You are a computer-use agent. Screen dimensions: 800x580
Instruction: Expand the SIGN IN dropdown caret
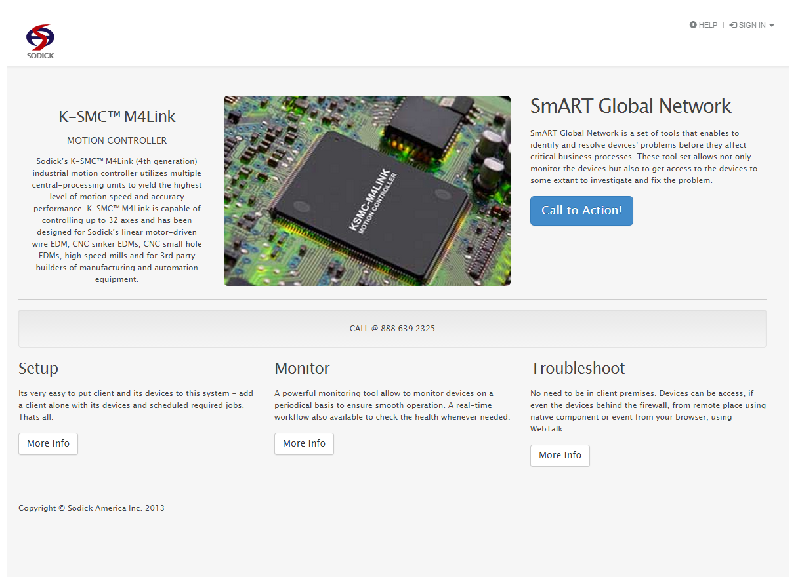[771, 25]
